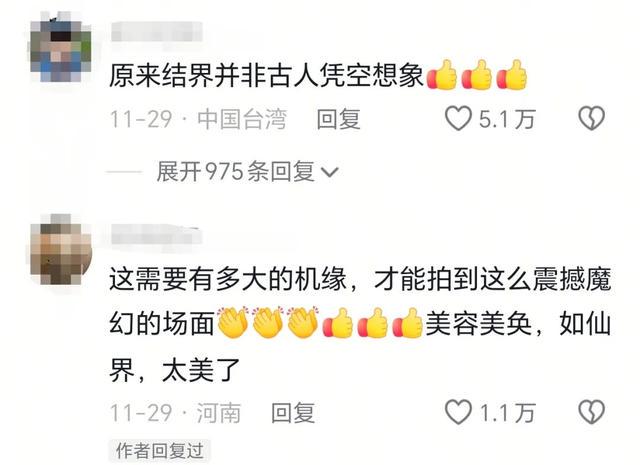Dislike first comment with broken heart
The height and width of the screenshot is (465, 640).
(x=591, y=118)
